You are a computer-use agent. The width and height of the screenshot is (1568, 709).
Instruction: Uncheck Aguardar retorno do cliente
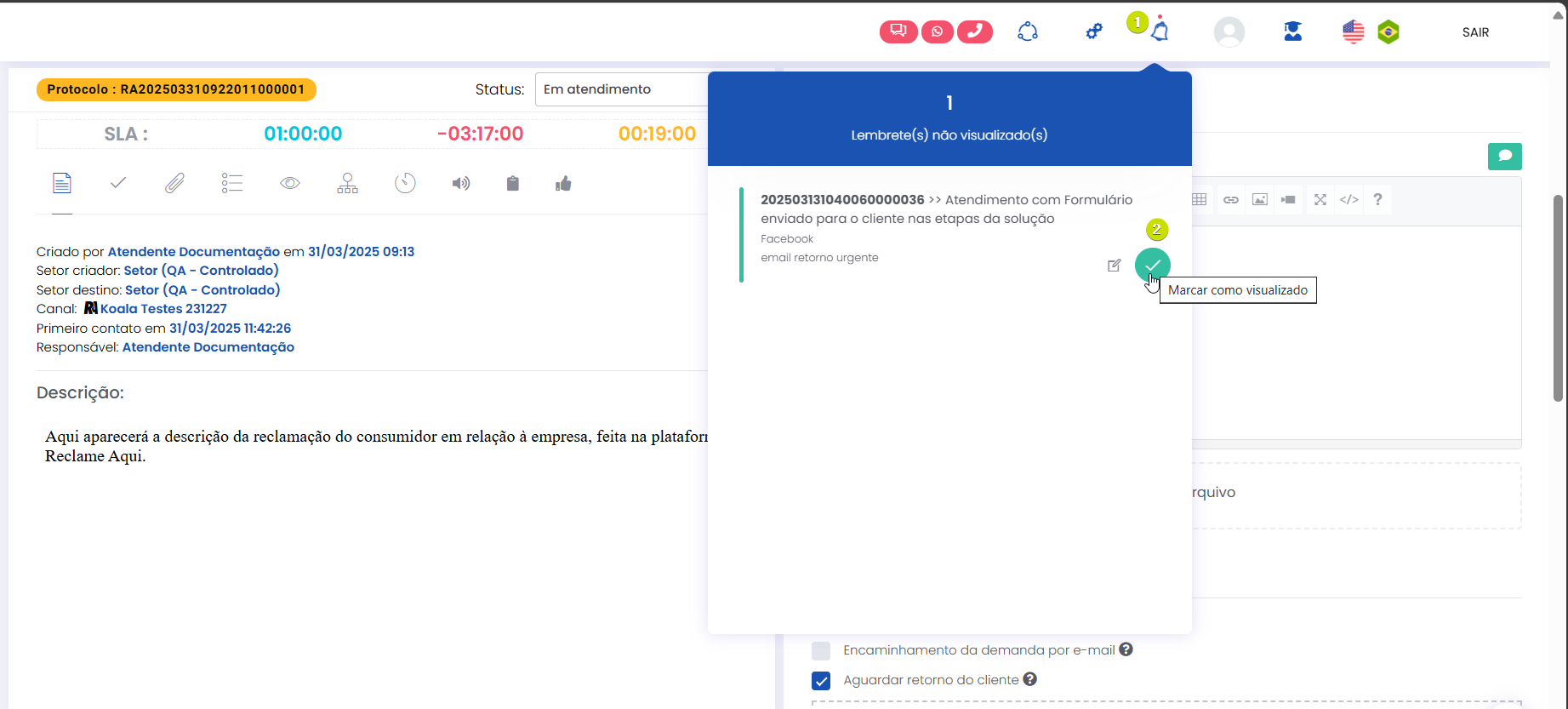coord(821,681)
